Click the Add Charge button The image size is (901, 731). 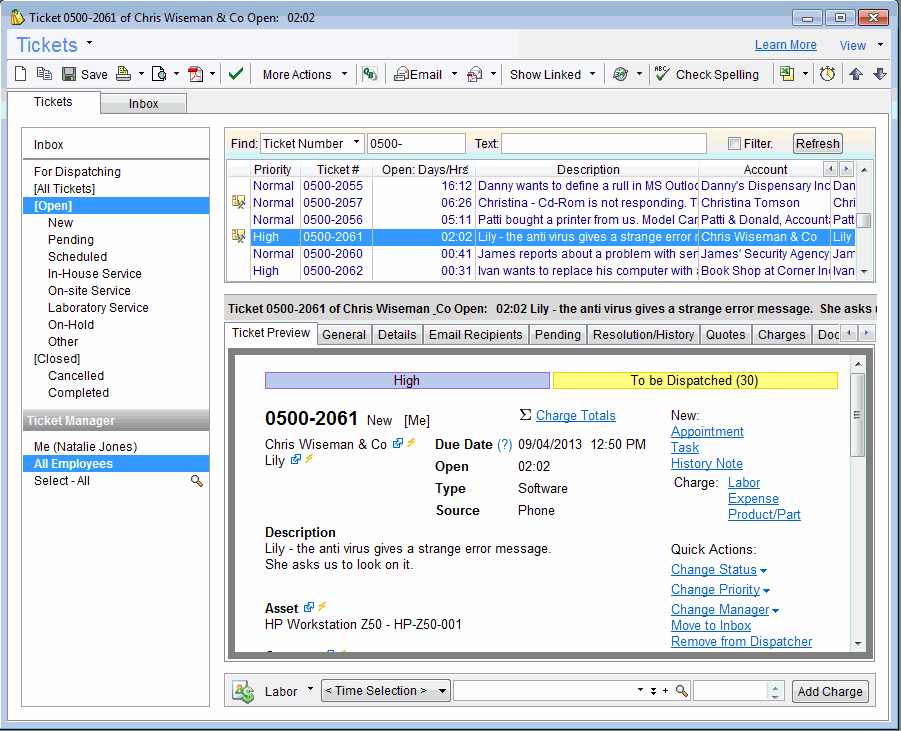tap(830, 691)
